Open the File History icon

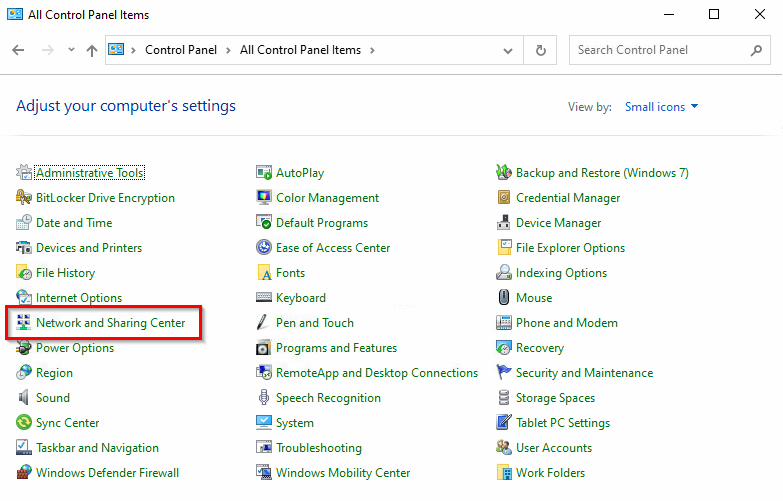click(x=23, y=273)
